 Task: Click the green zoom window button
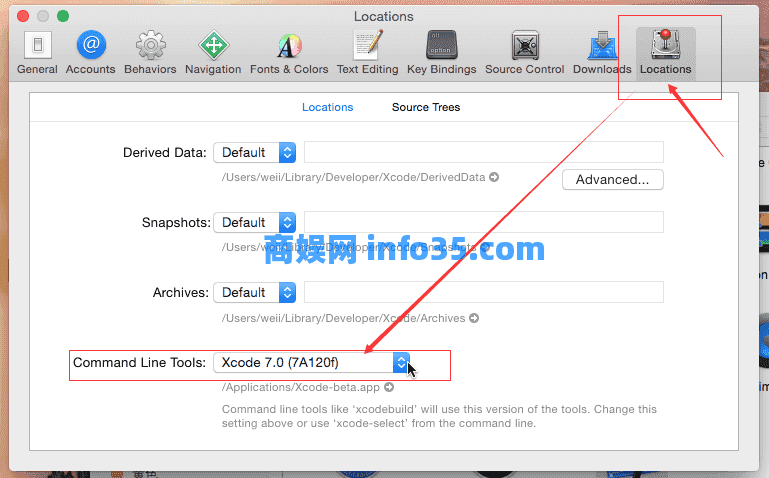tap(63, 16)
